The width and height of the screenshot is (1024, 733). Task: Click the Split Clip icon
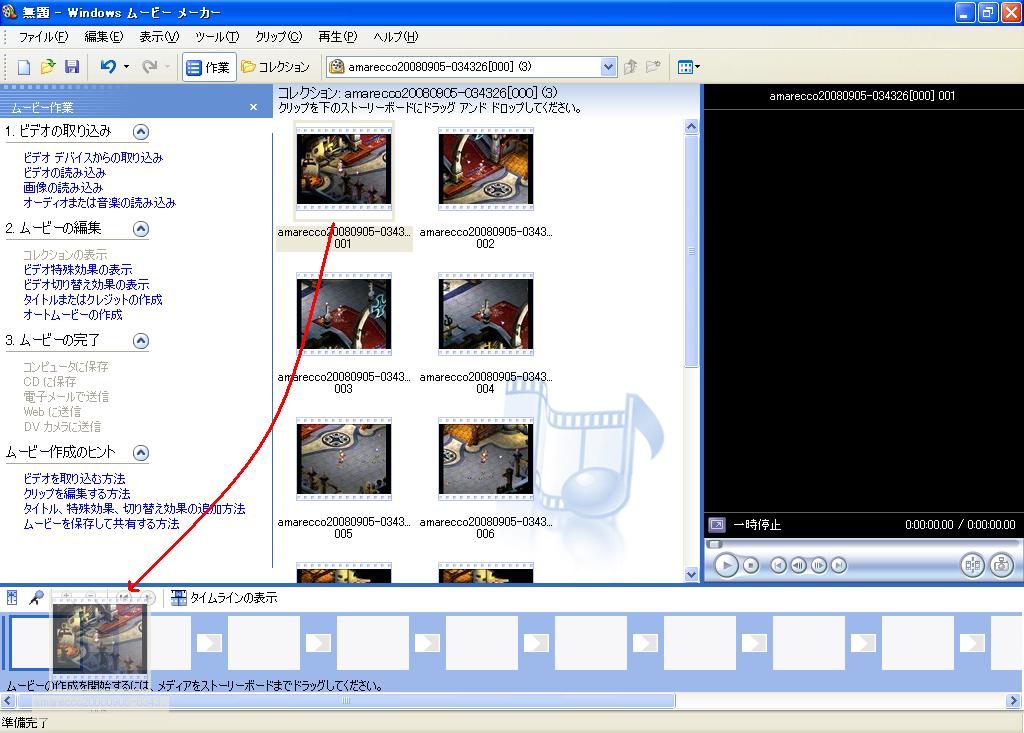[972, 565]
